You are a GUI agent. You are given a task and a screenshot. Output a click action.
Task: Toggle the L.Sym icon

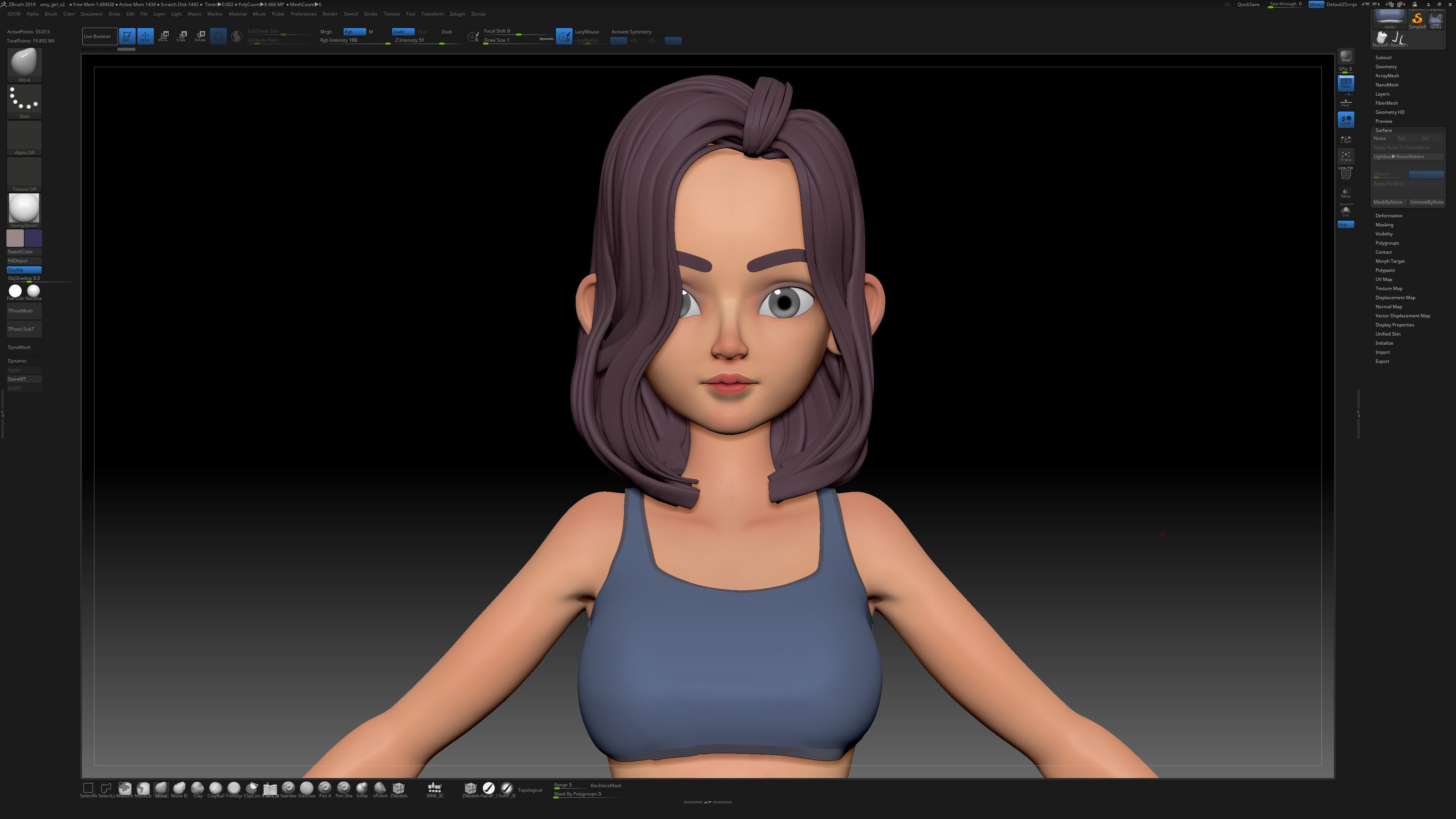tap(1345, 138)
